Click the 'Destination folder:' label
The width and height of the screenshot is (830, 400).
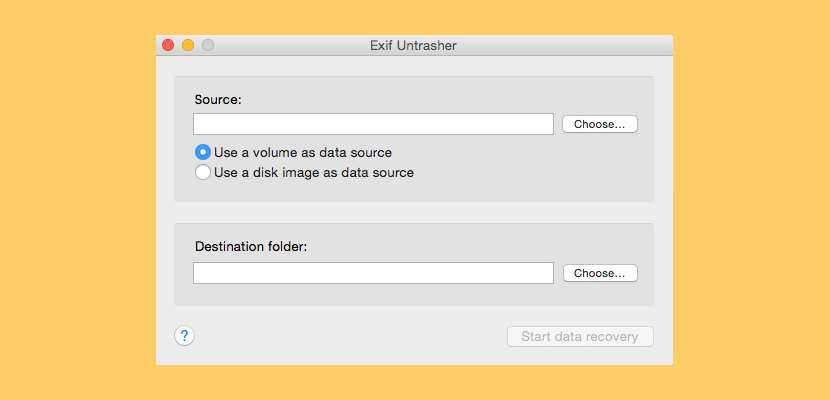[x=251, y=246]
